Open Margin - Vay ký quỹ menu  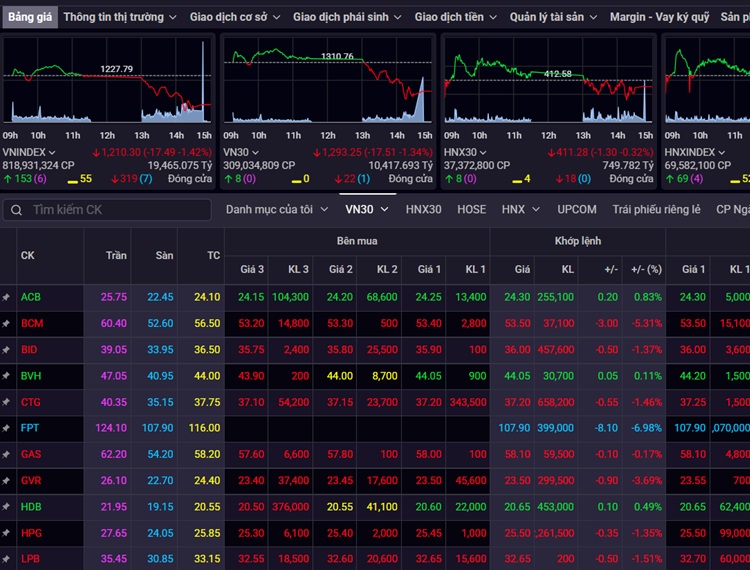pos(659,17)
